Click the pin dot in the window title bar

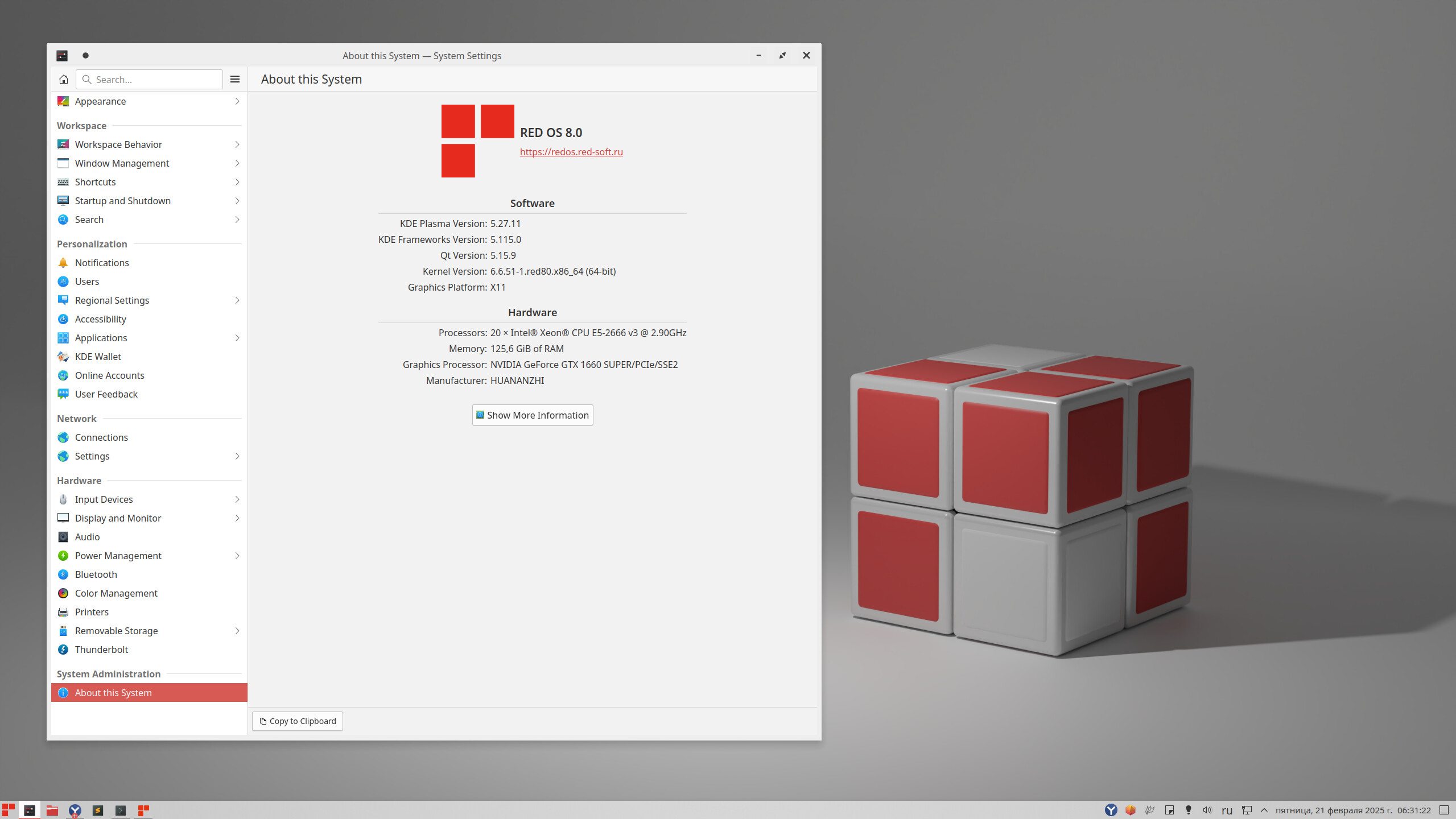pyautogui.click(x=85, y=55)
